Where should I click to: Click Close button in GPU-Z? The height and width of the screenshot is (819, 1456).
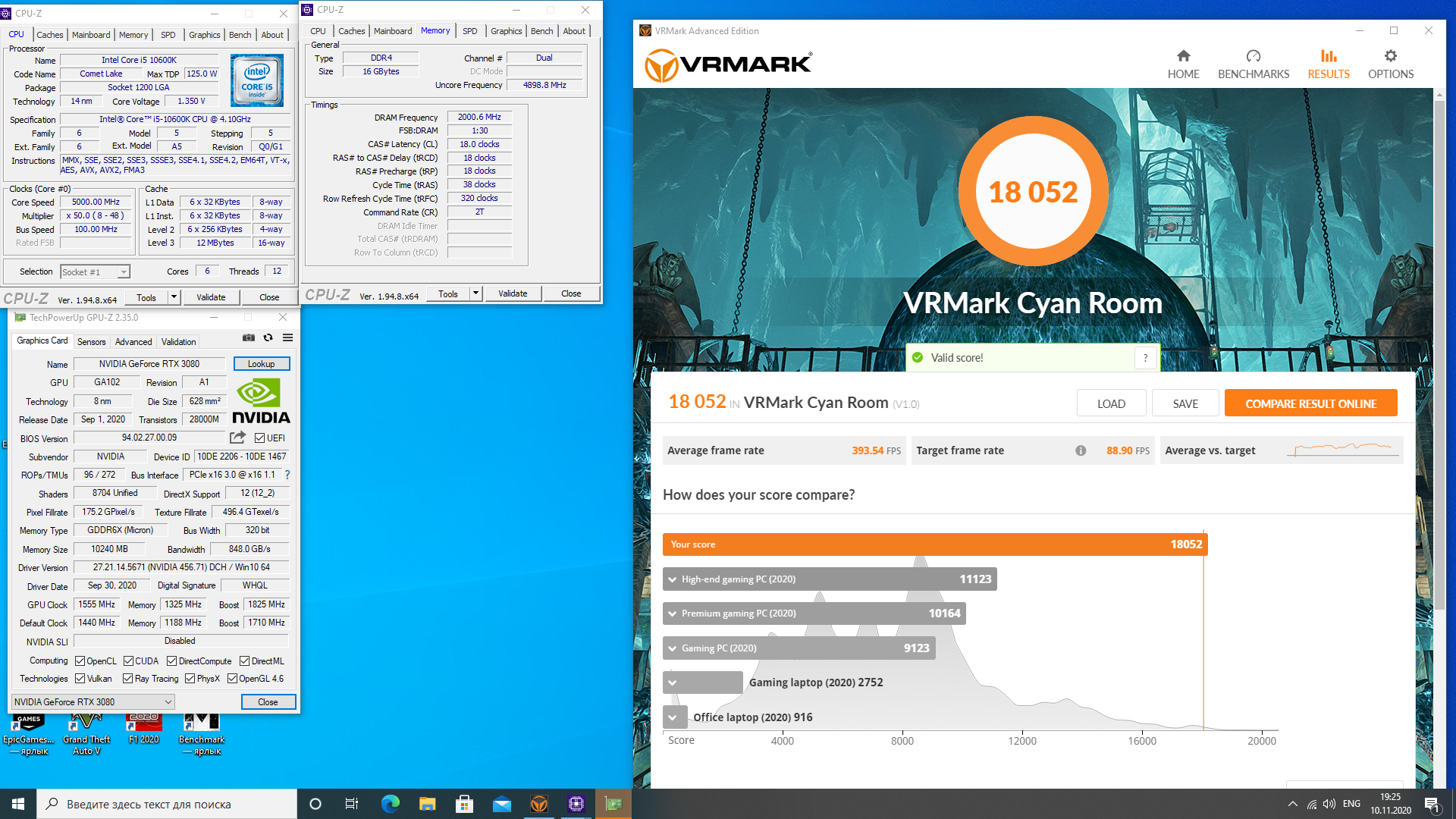[268, 702]
